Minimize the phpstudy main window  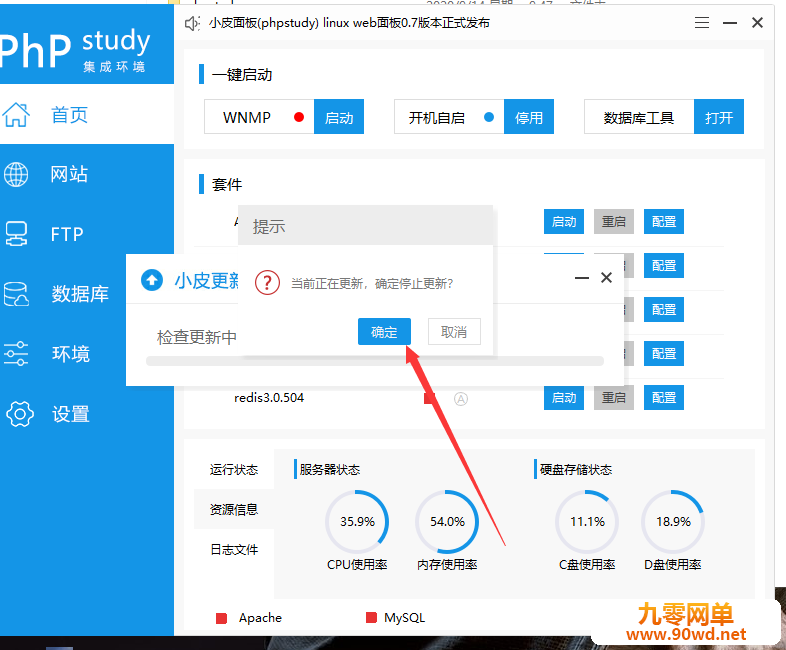click(730, 23)
